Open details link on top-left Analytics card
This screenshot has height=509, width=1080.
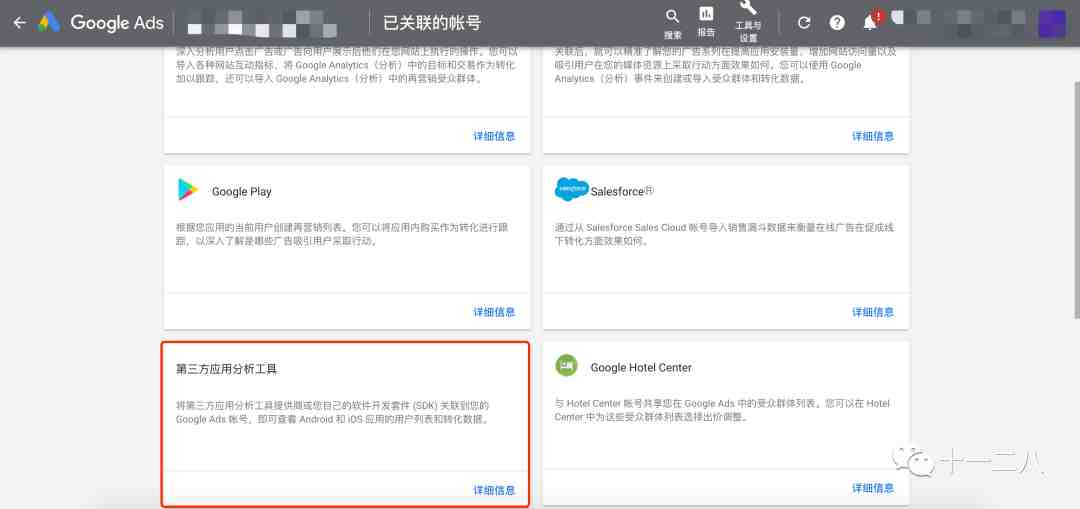point(494,136)
